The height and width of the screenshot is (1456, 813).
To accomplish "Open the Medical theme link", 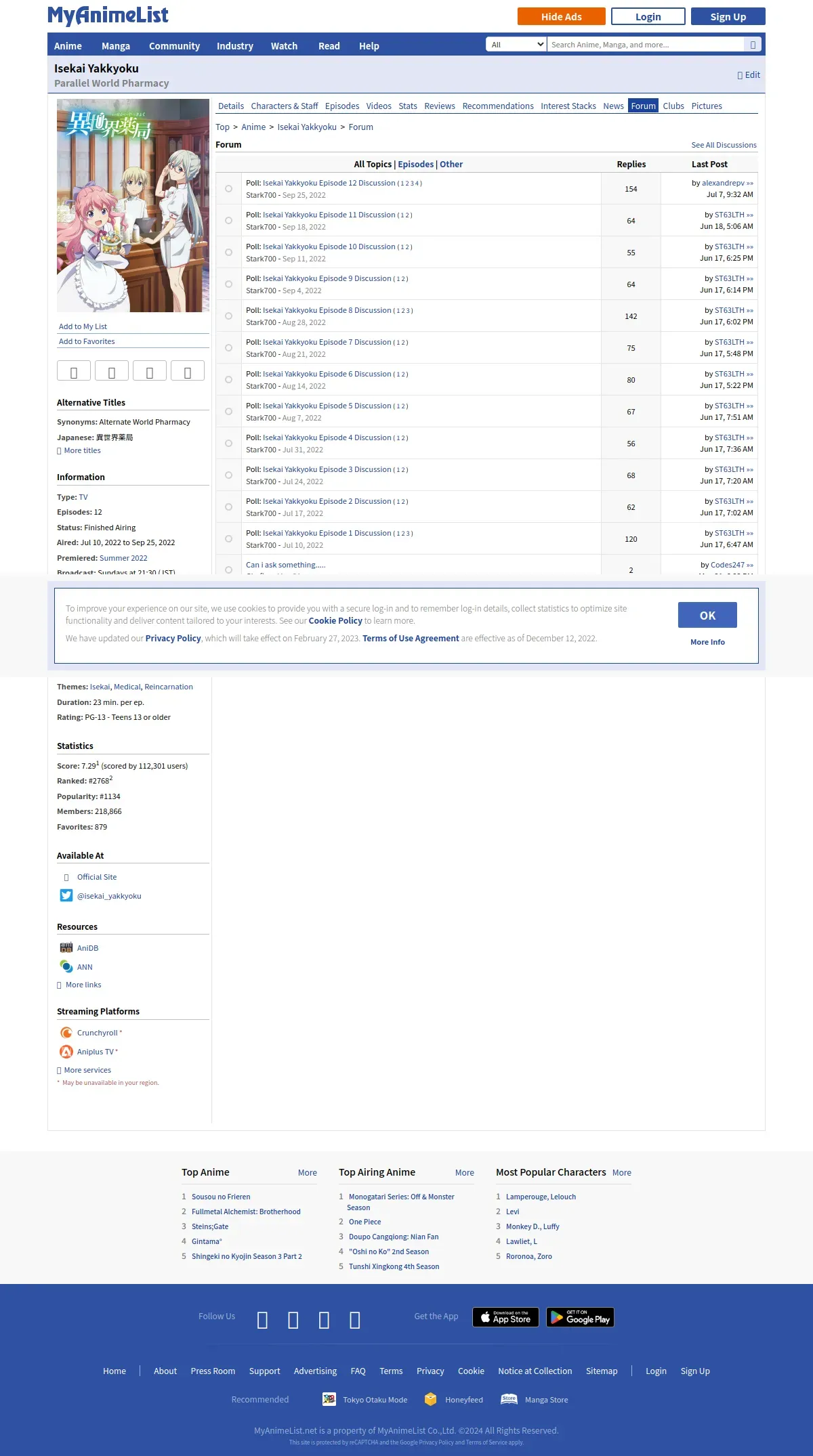I will 127,687.
